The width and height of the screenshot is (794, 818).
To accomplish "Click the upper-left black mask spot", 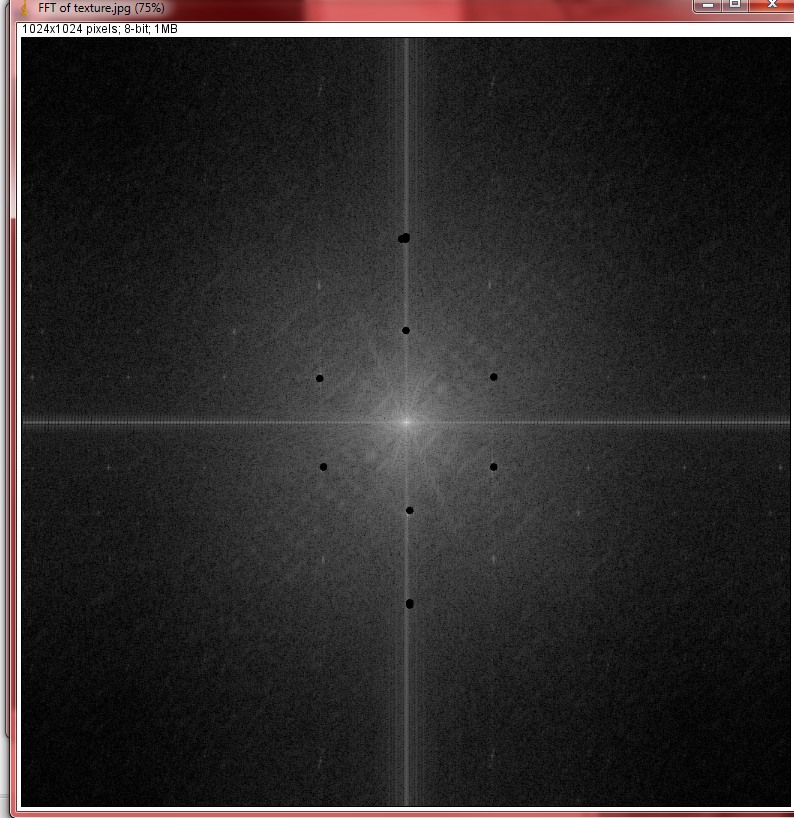I will pyautogui.click(x=320, y=378).
